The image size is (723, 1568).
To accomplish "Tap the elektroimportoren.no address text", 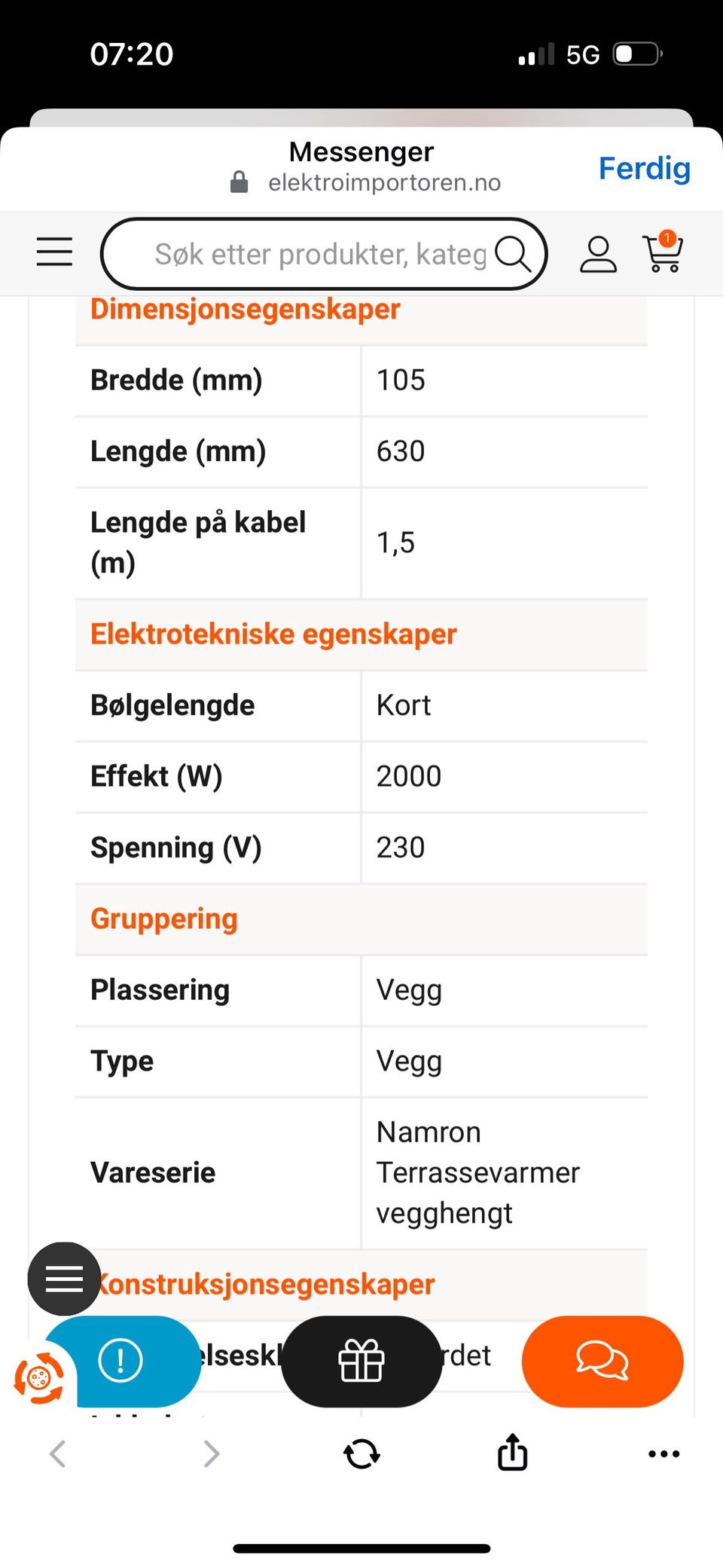I will [x=384, y=182].
